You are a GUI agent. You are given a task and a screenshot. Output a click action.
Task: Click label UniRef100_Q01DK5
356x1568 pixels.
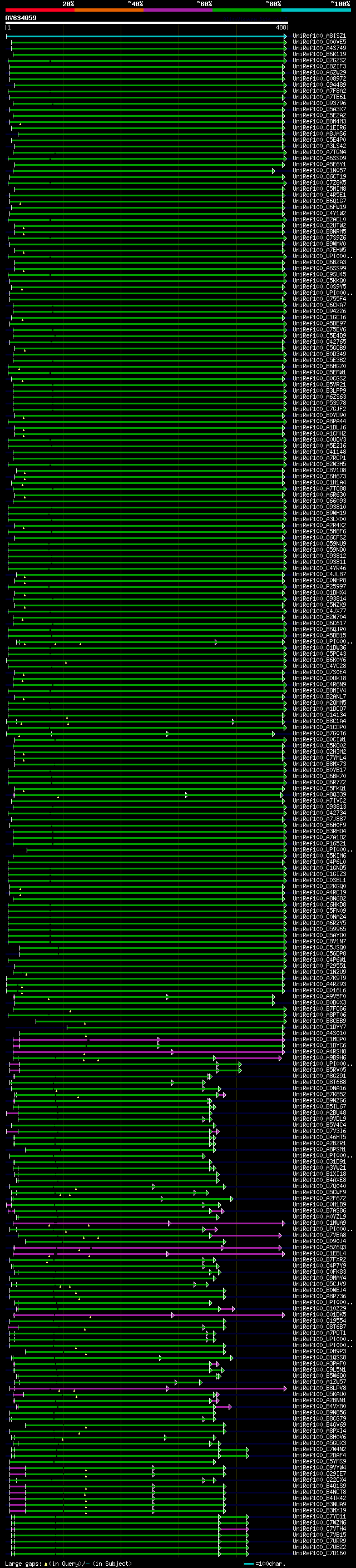[x=319, y=1314]
